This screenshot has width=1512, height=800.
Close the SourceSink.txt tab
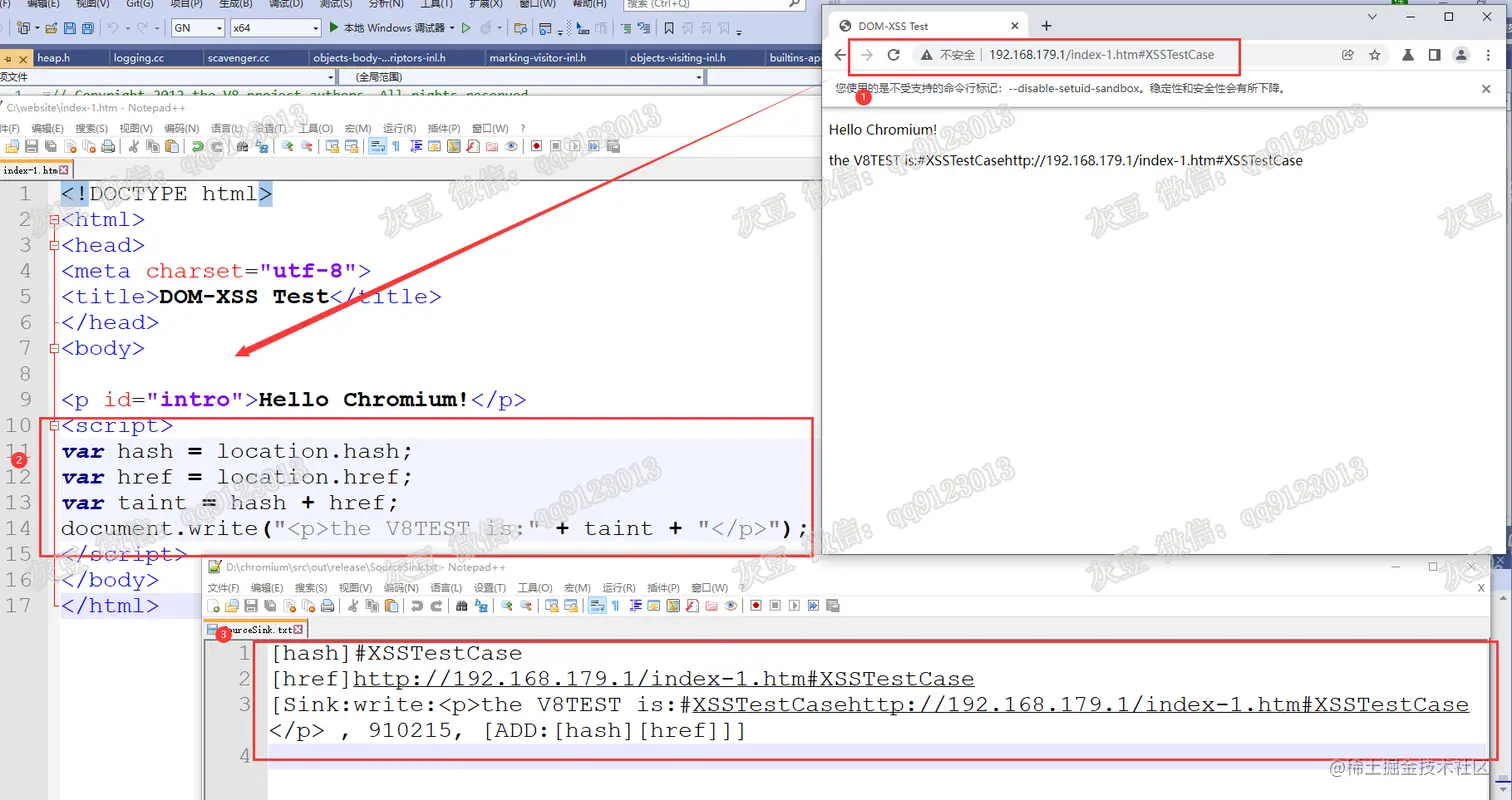pos(298,629)
